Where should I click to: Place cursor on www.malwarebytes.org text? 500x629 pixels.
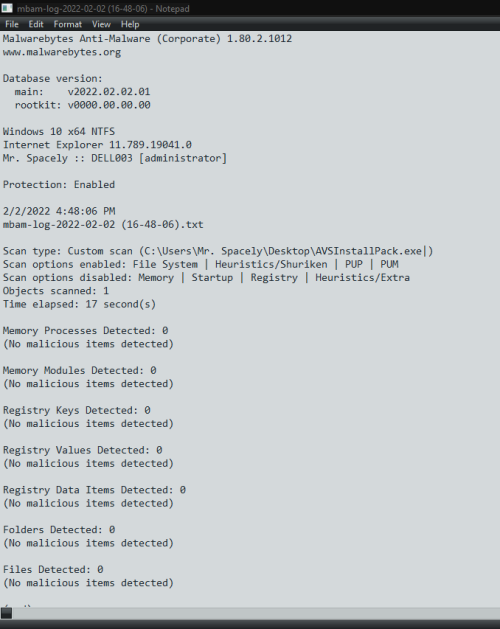(x=62, y=52)
